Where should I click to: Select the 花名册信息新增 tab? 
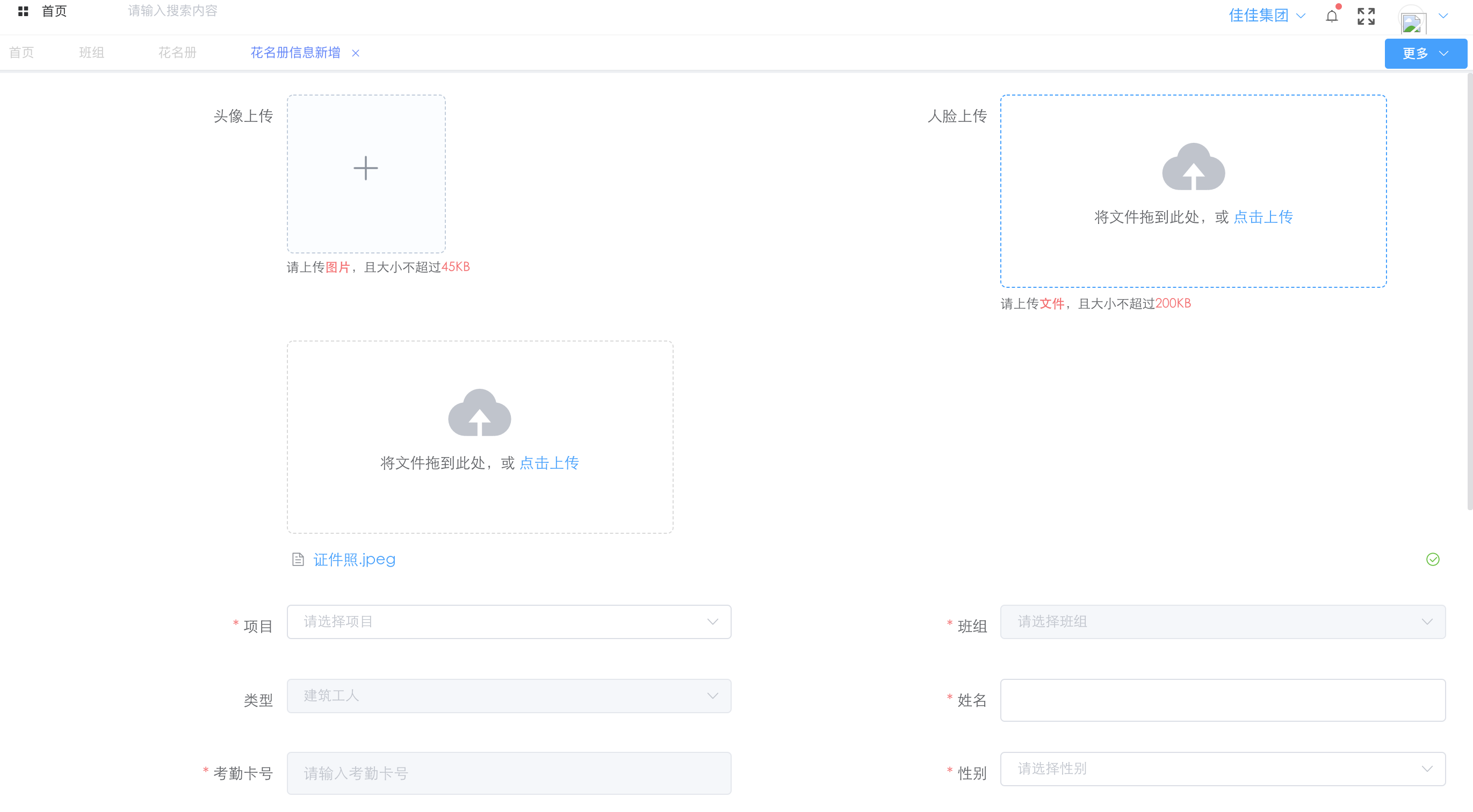295,53
